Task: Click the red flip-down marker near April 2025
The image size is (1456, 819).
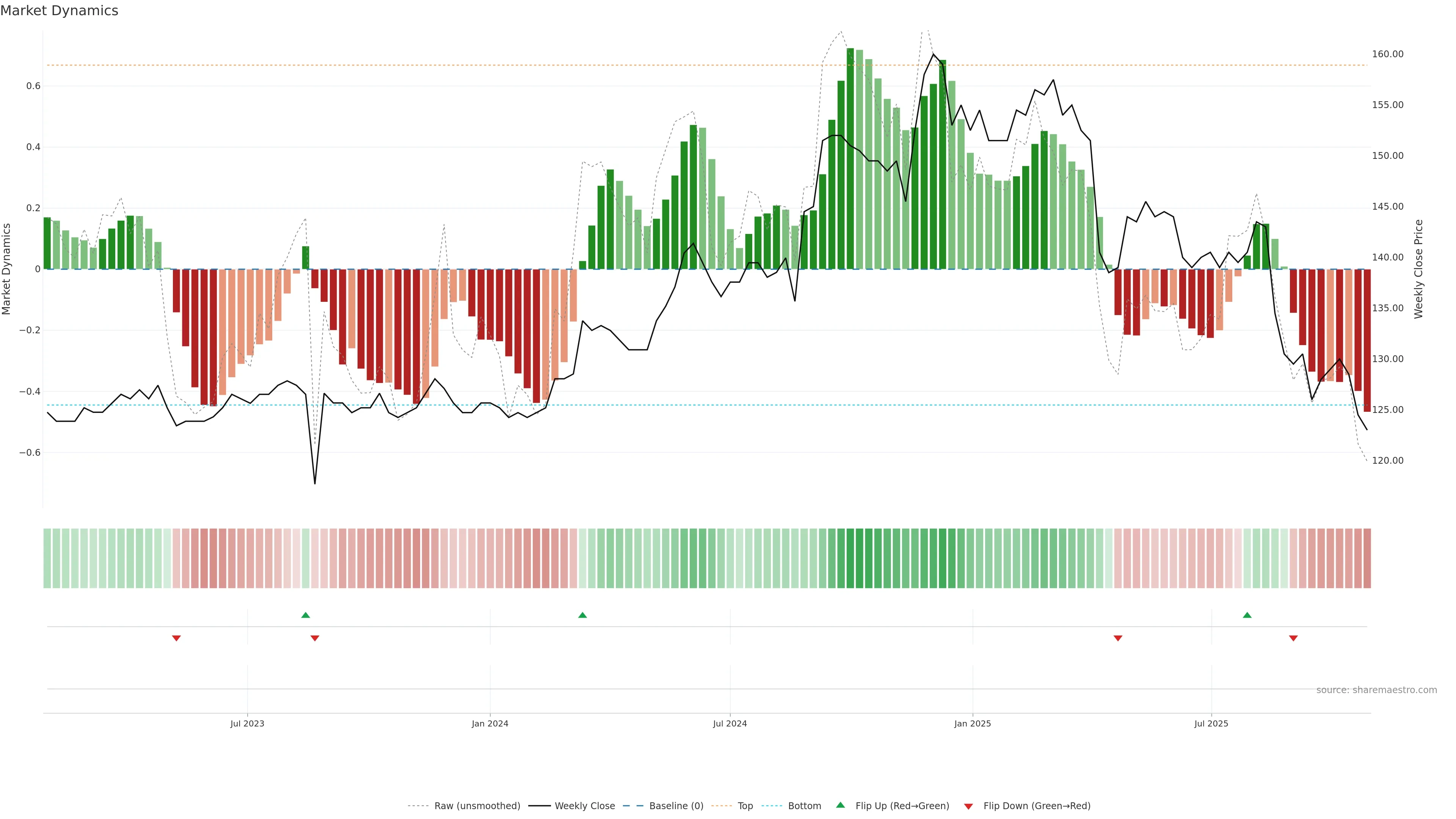Action: pyautogui.click(x=1117, y=638)
